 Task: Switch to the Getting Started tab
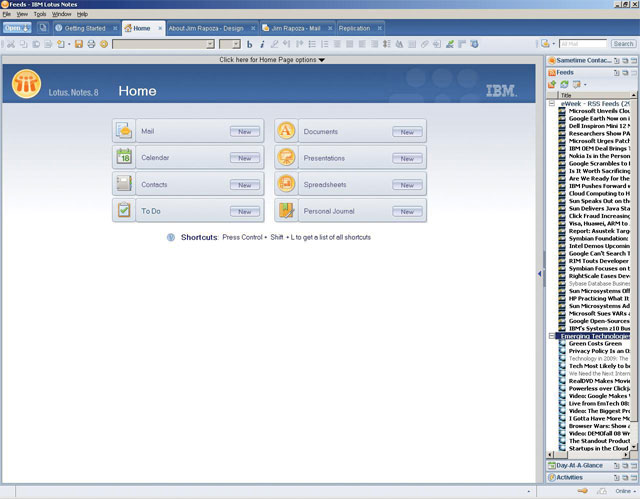pos(85,28)
